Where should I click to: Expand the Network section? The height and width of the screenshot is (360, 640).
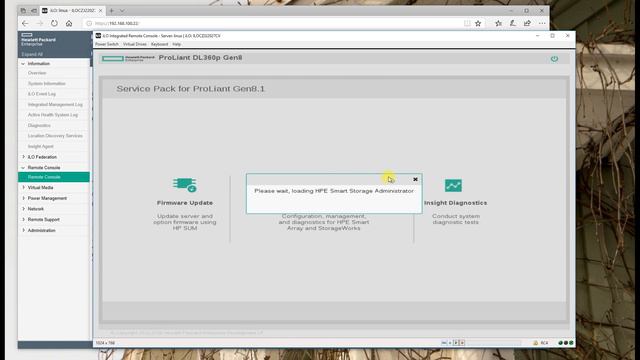tap(23, 209)
